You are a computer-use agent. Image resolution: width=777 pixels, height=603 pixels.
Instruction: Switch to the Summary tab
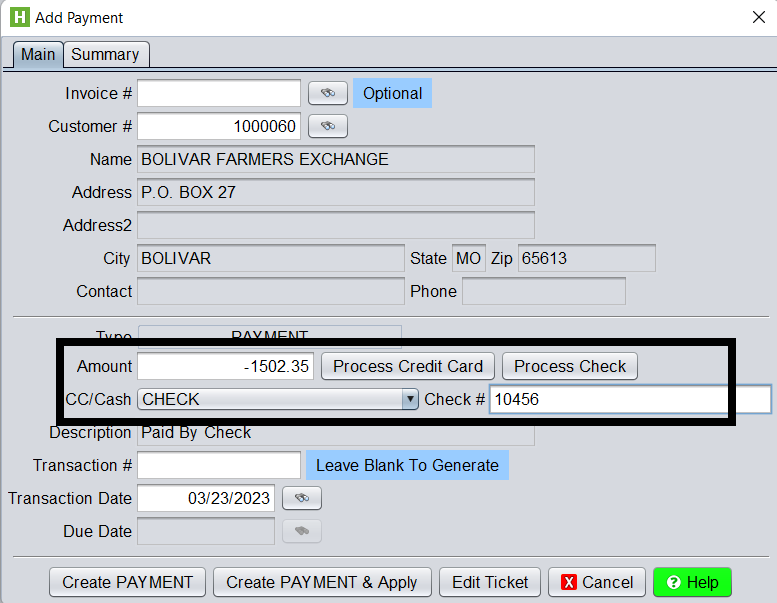click(105, 54)
